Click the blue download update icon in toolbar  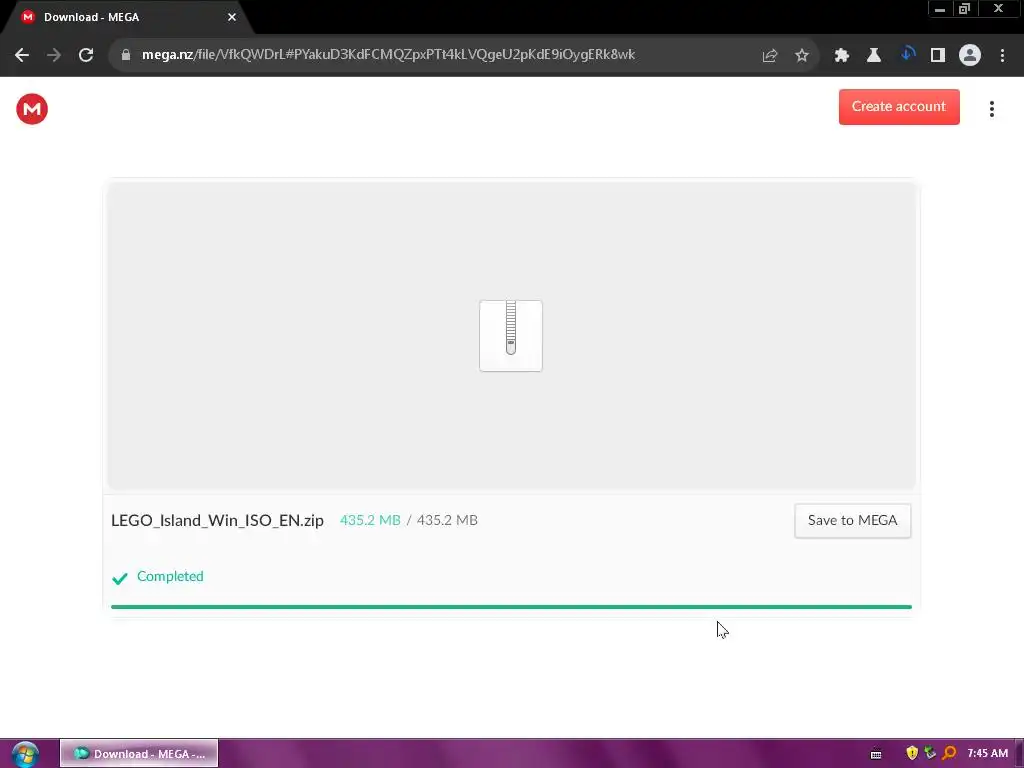pos(906,54)
